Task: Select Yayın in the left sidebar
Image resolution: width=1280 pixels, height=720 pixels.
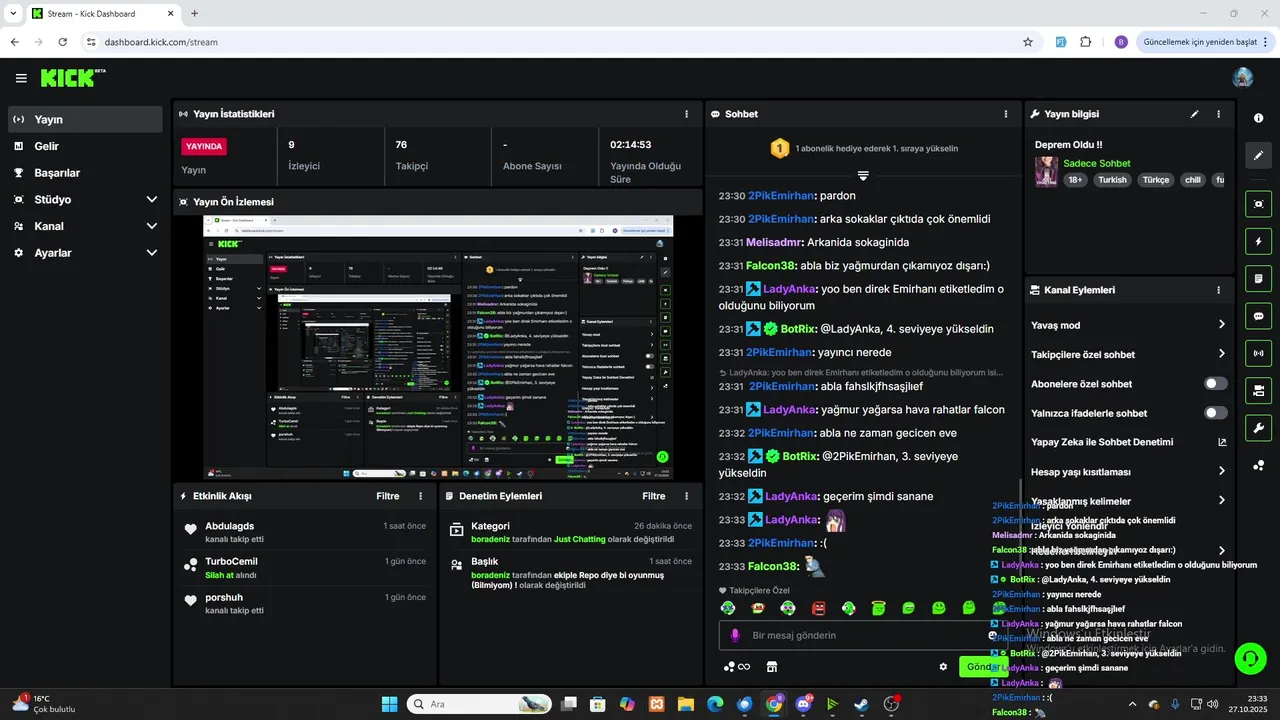Action: (85, 119)
